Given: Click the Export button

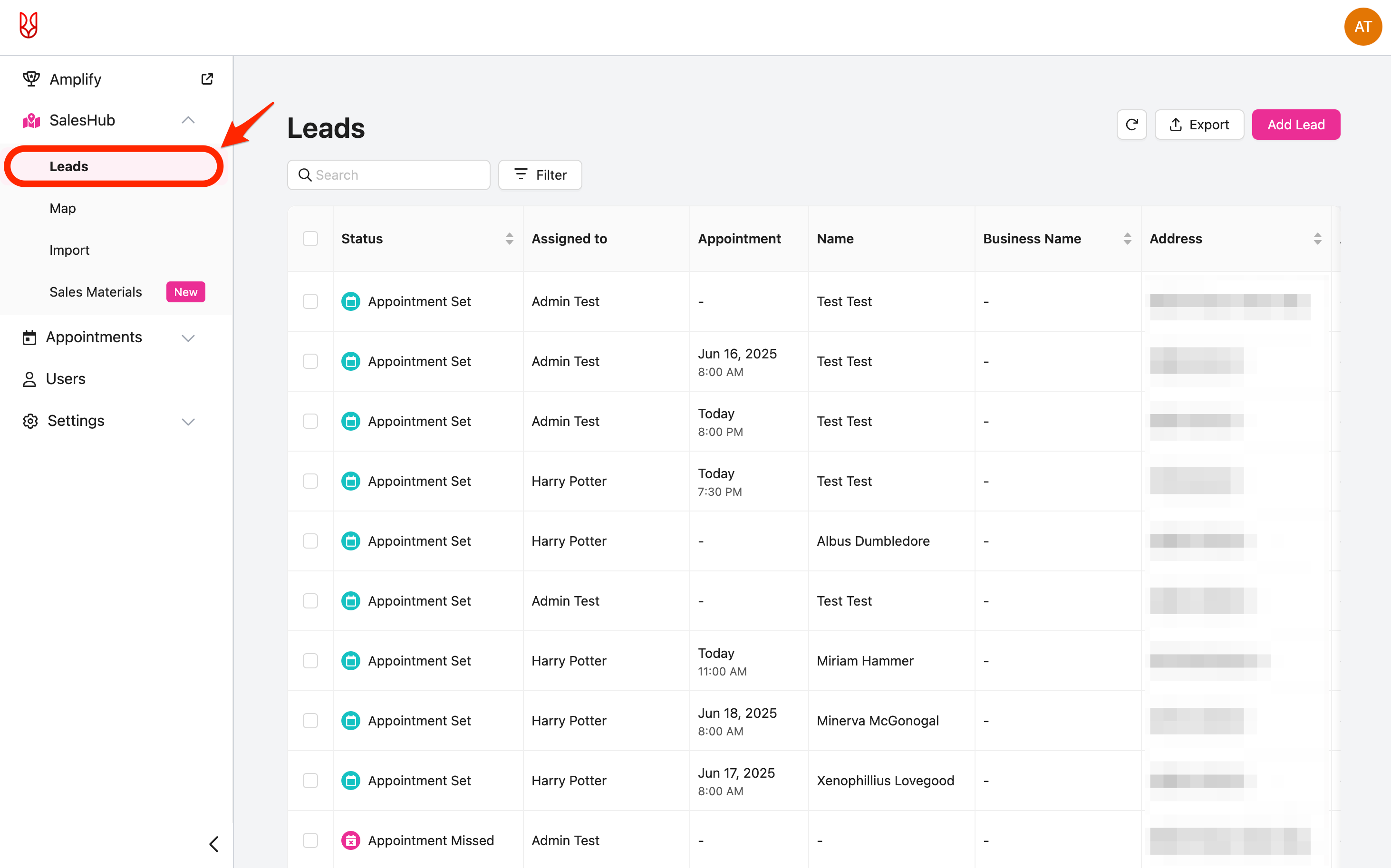Looking at the screenshot, I should [1198, 125].
